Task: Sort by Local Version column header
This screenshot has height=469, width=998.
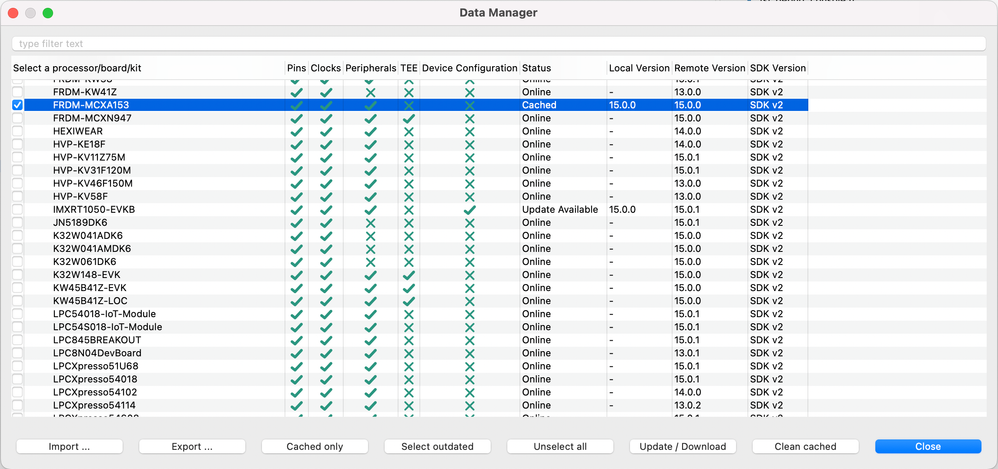Action: point(639,68)
